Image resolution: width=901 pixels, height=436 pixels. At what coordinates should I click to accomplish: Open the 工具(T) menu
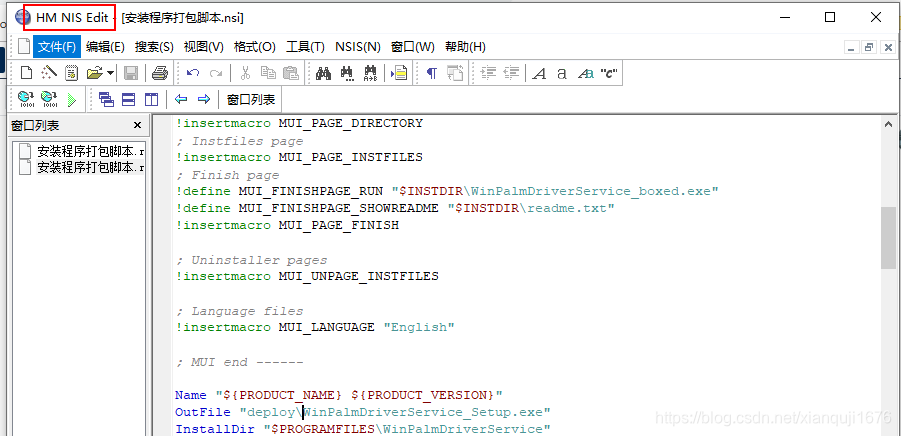[x=305, y=47]
